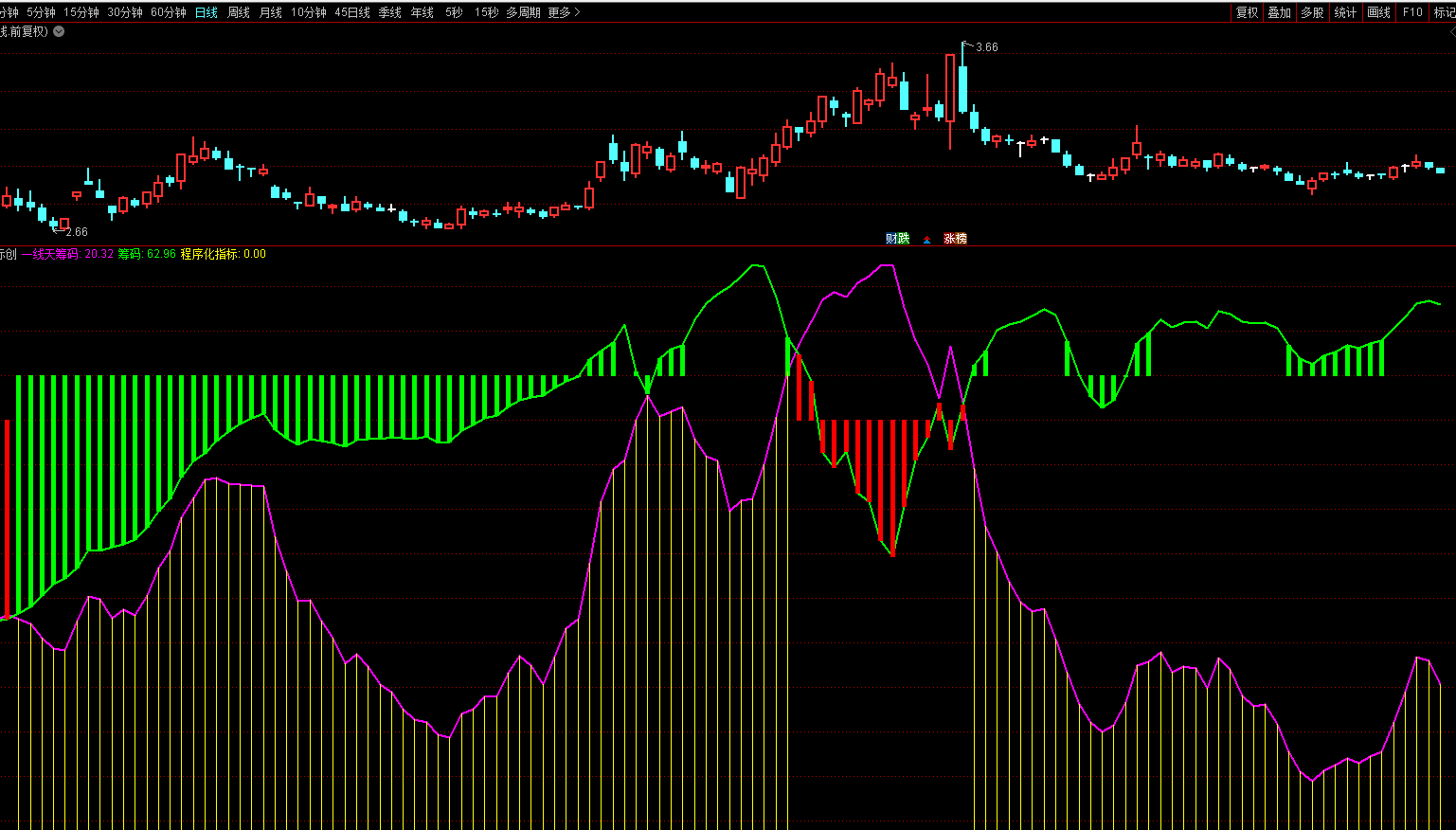The width and height of the screenshot is (1456, 830).
Task: Open the 多周期 multi-period view
Action: tap(523, 12)
